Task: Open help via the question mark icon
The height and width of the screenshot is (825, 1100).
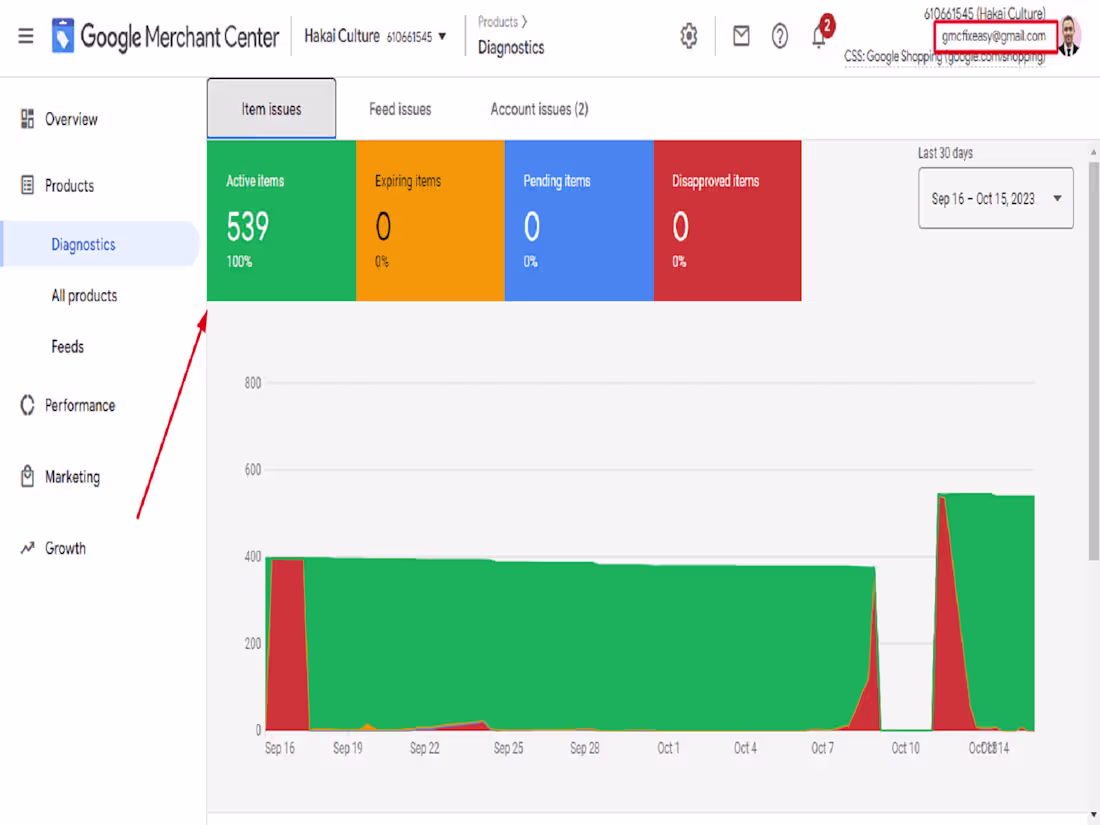Action: (x=780, y=36)
